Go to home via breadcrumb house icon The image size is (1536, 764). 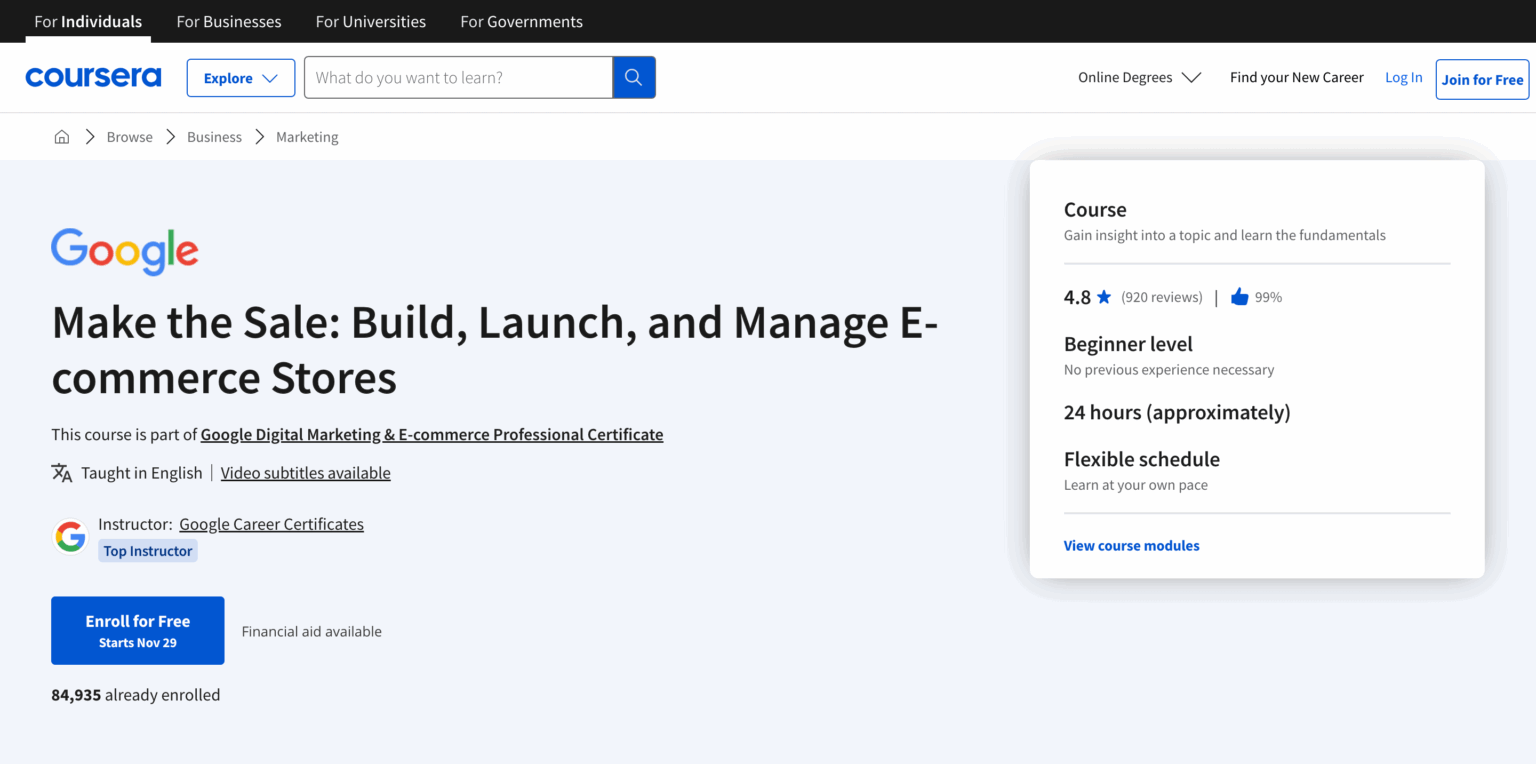pyautogui.click(x=62, y=137)
